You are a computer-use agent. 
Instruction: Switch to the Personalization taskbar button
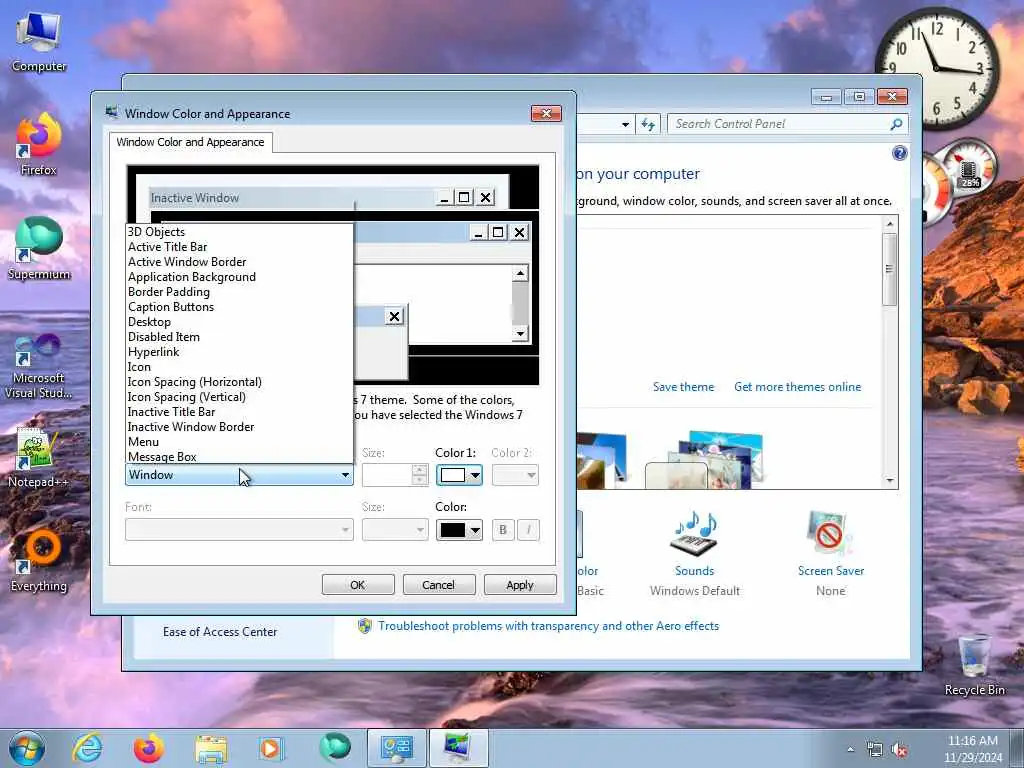coord(458,748)
